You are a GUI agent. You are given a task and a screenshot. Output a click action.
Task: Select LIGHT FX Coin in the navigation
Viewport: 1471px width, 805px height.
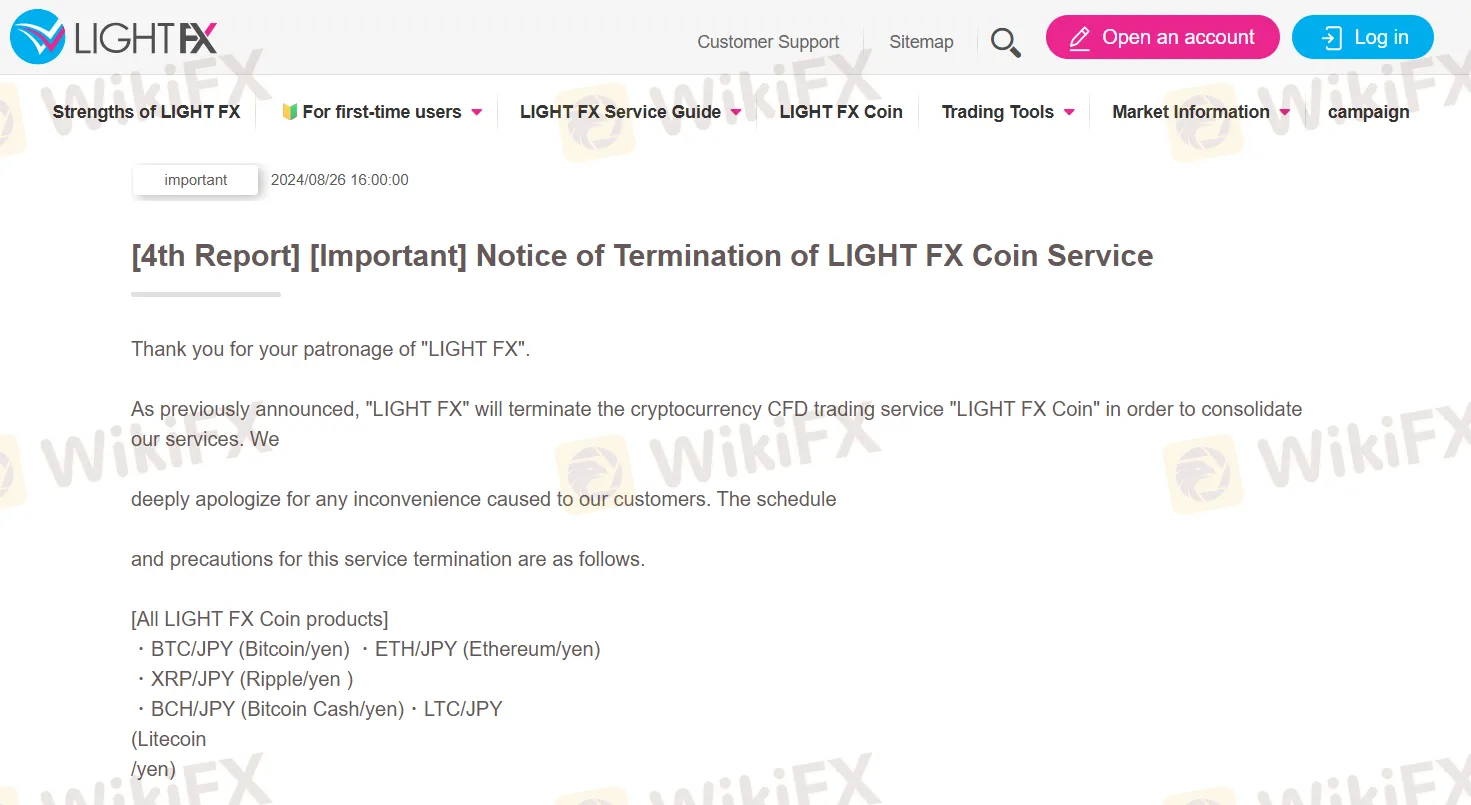pyautogui.click(x=841, y=112)
